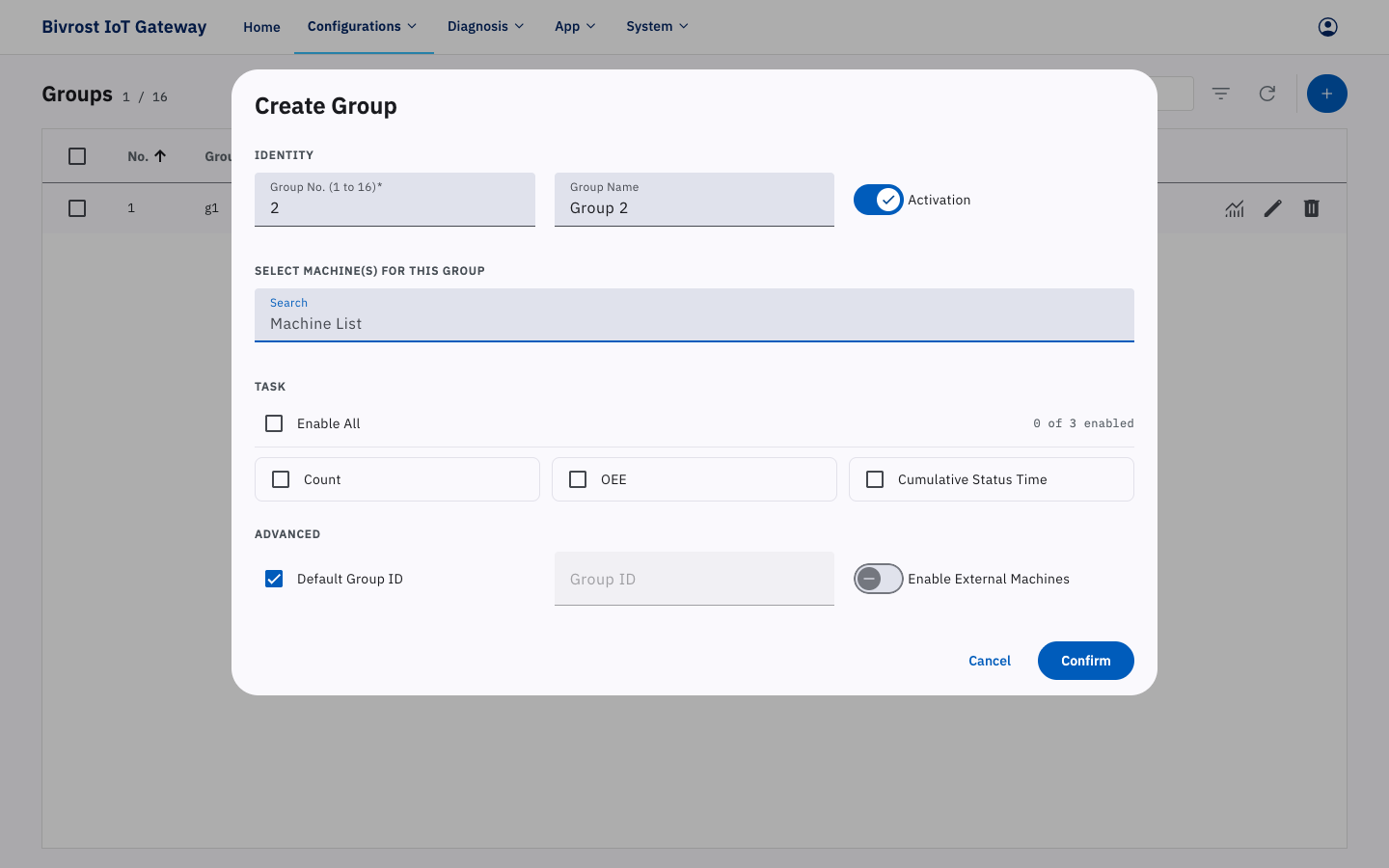Viewport: 1389px width, 868px height.
Task: Toggle Enable External Machines switch
Action: (879, 579)
